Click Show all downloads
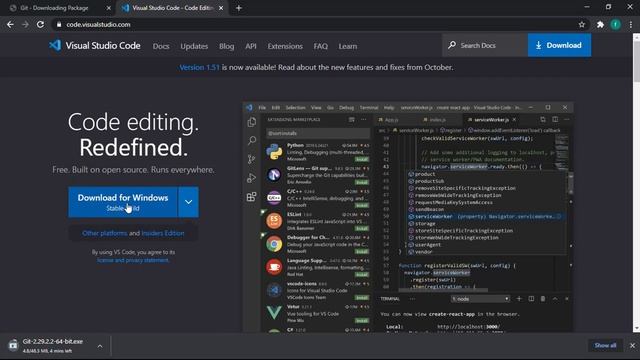 point(605,345)
